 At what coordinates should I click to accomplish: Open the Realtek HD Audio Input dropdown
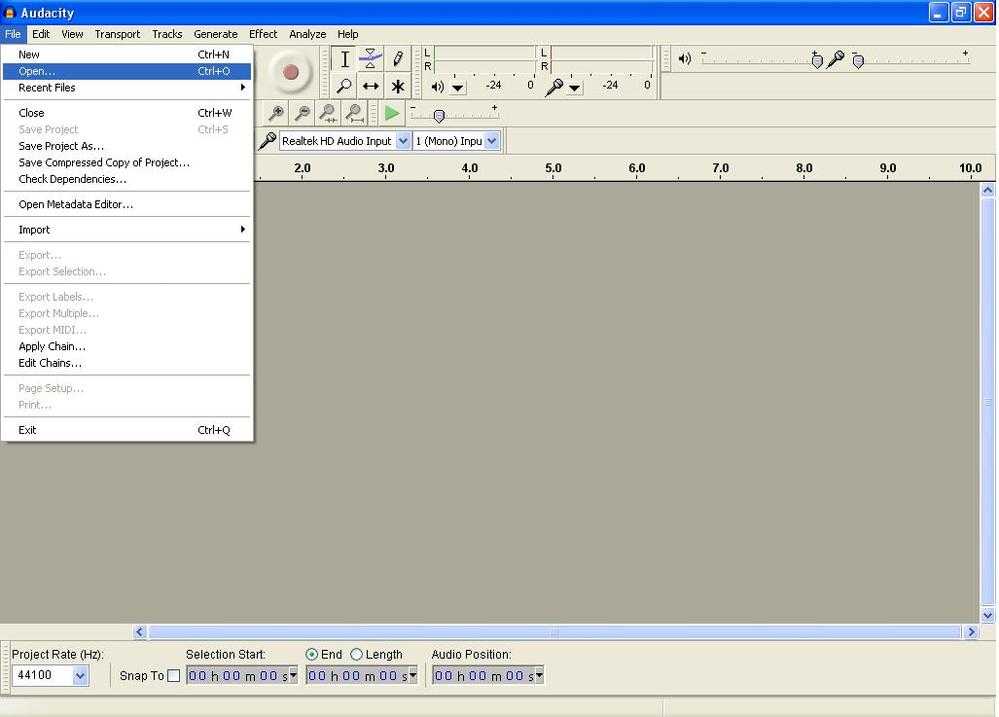[403, 141]
